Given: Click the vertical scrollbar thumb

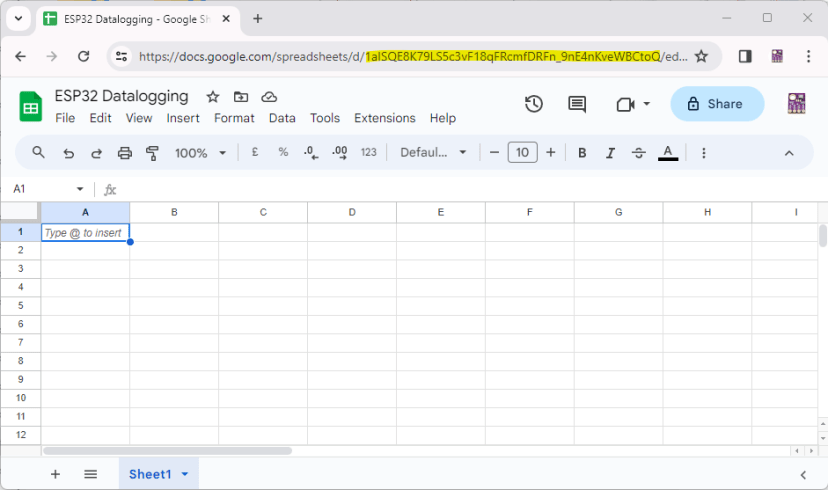Looking at the screenshot, I should coord(823,235).
